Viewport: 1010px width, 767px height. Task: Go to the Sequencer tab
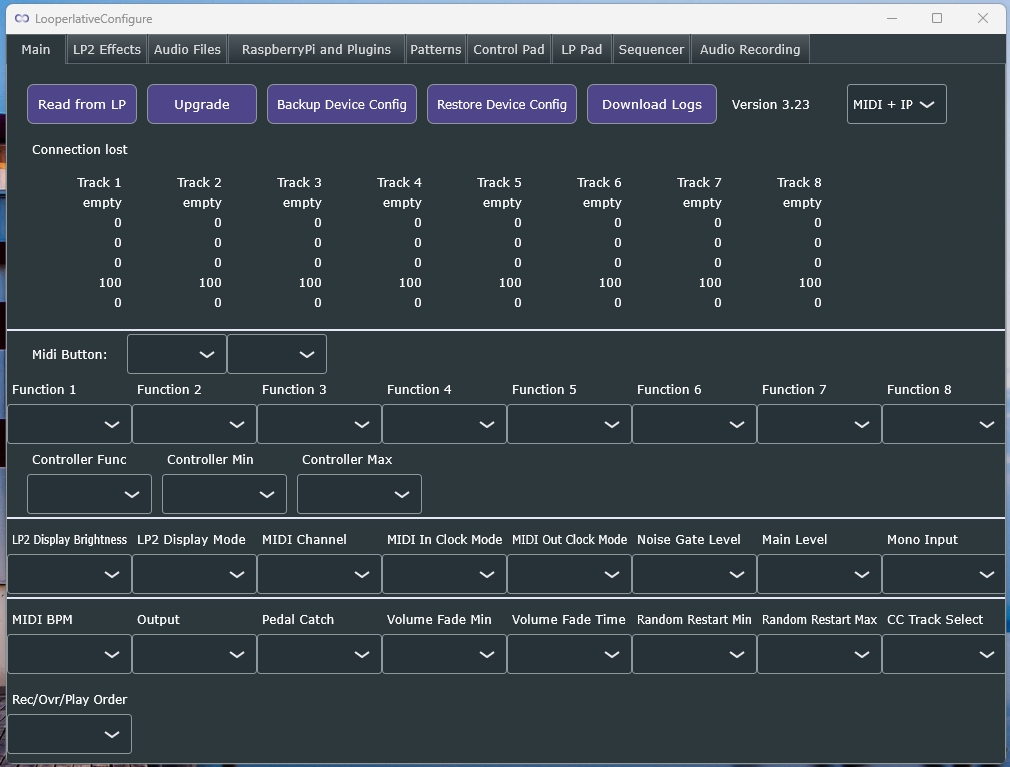pos(651,50)
